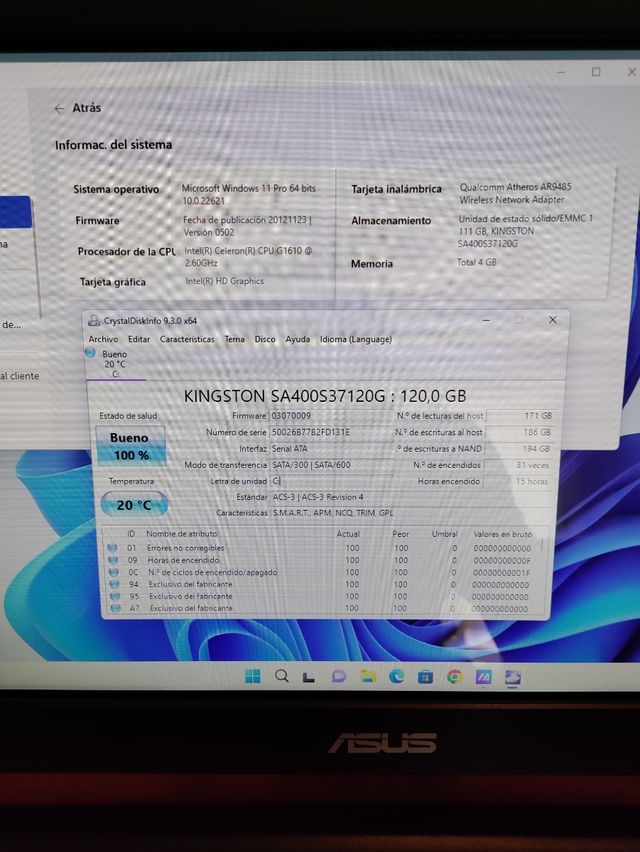The image size is (640, 852).
Task: Open the Características menu
Action: click(x=187, y=339)
